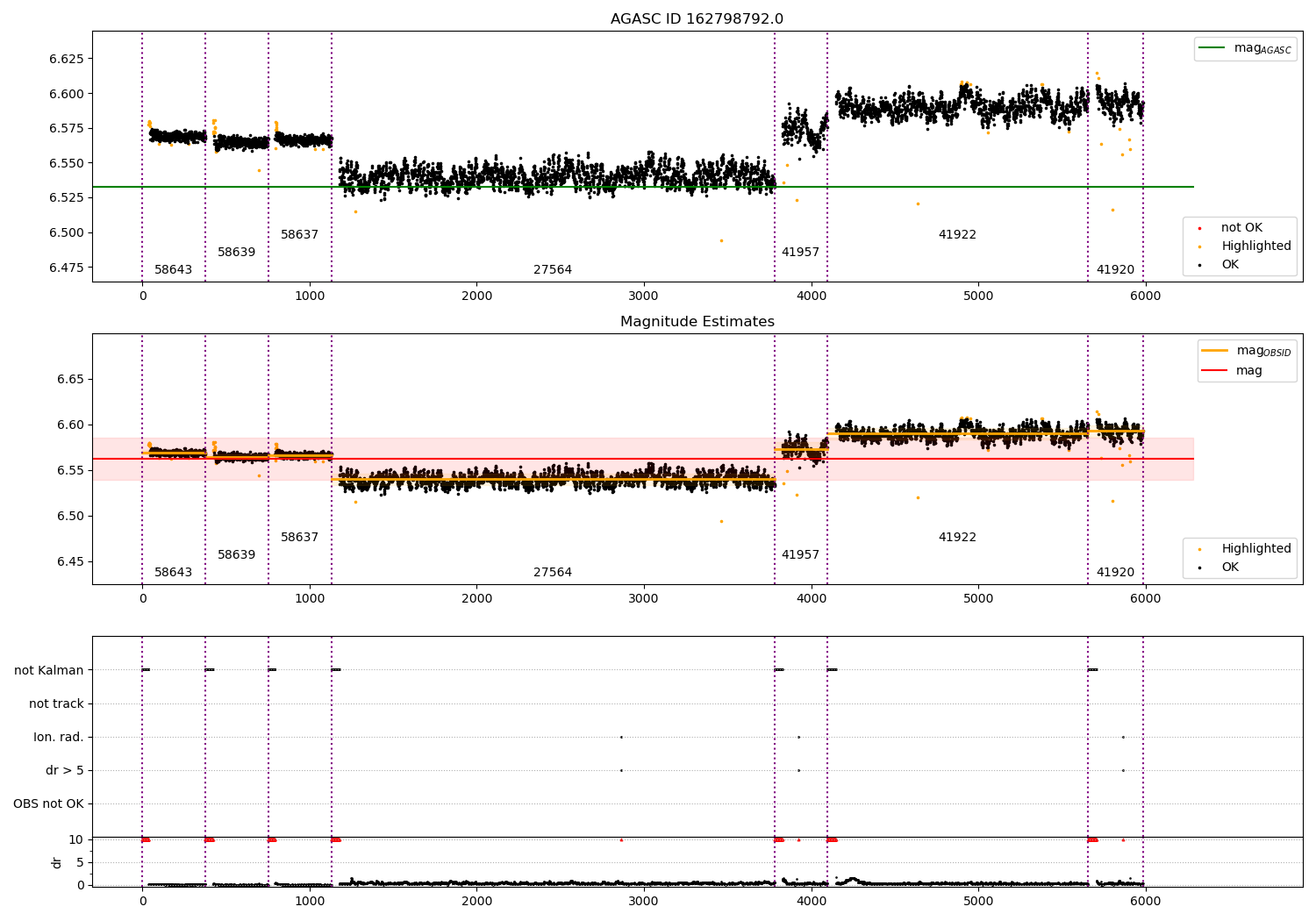Click the 6.60 y-axis tick label
Image resolution: width=1316 pixels, height=921 pixels.
click(x=71, y=425)
